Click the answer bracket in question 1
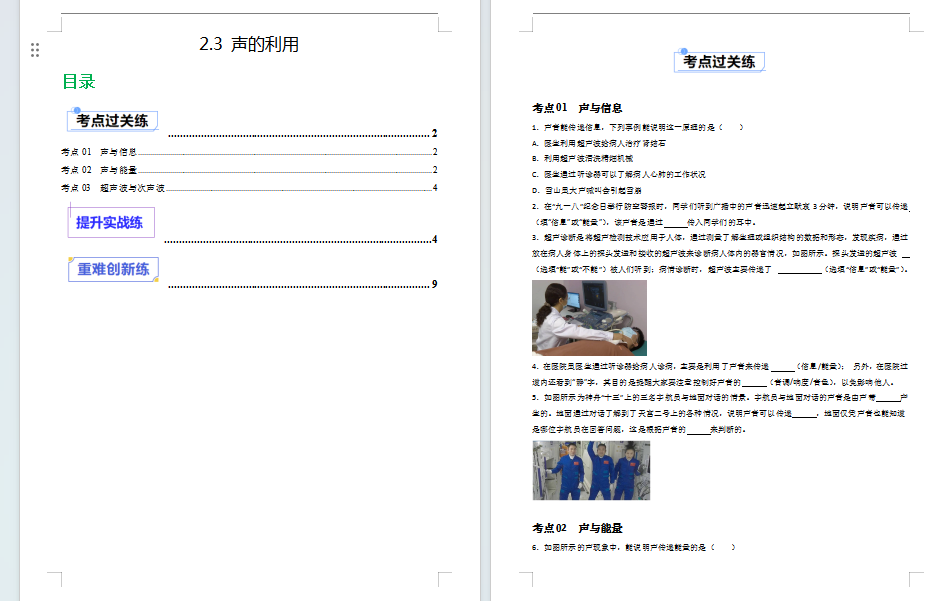This screenshot has width=949, height=601. click(x=728, y=128)
